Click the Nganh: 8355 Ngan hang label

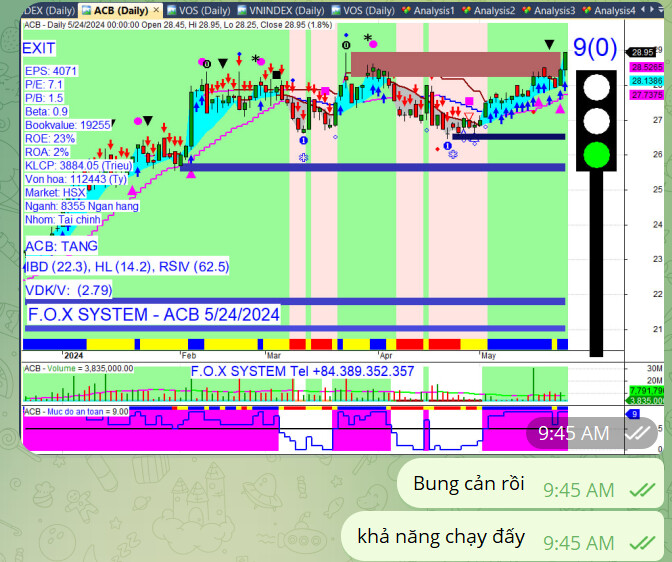click(x=81, y=206)
